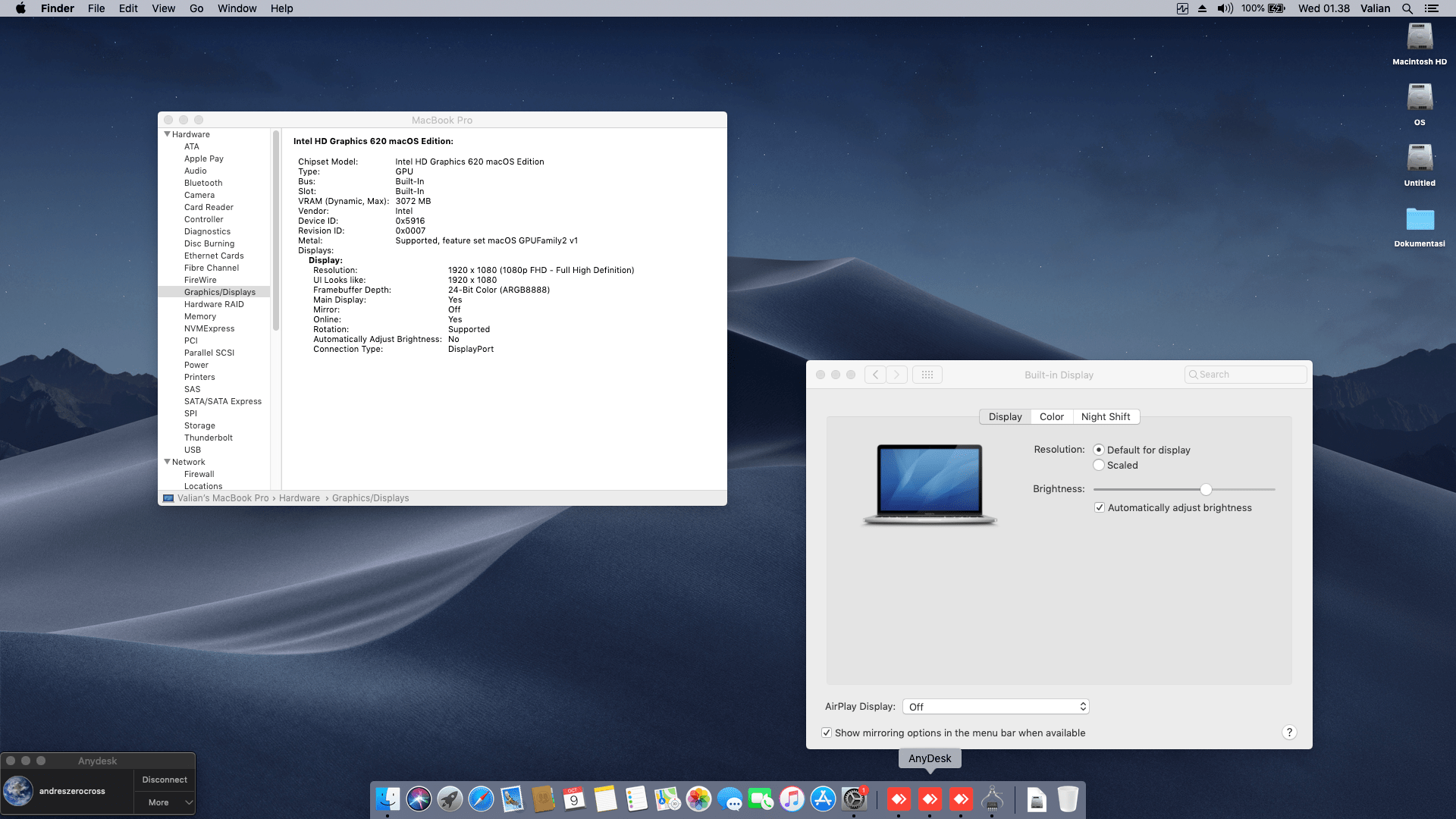Toggle Automatically adjust brightness checkbox
The height and width of the screenshot is (819, 1456).
[x=1100, y=507]
